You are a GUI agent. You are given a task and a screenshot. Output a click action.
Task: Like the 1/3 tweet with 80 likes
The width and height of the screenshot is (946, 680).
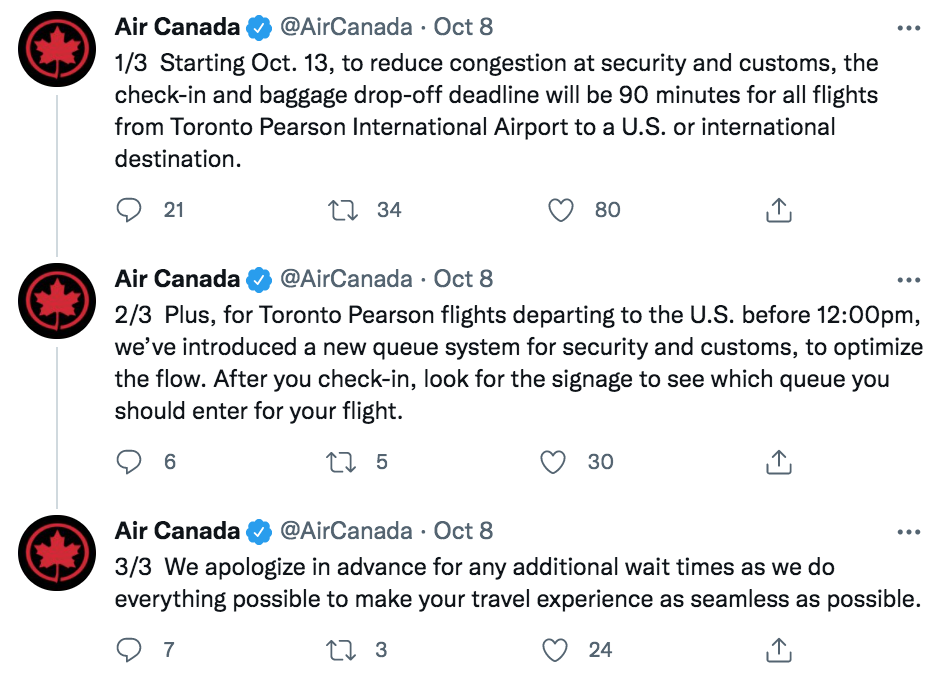560,210
